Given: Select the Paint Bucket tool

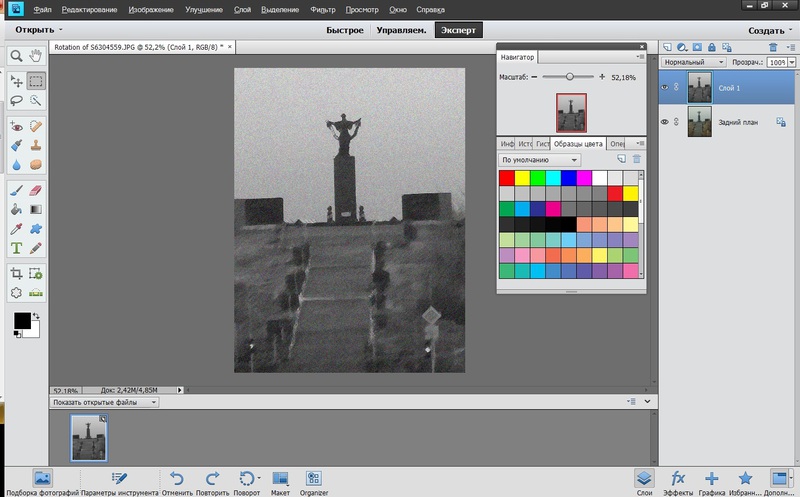Looking at the screenshot, I should (x=16, y=210).
